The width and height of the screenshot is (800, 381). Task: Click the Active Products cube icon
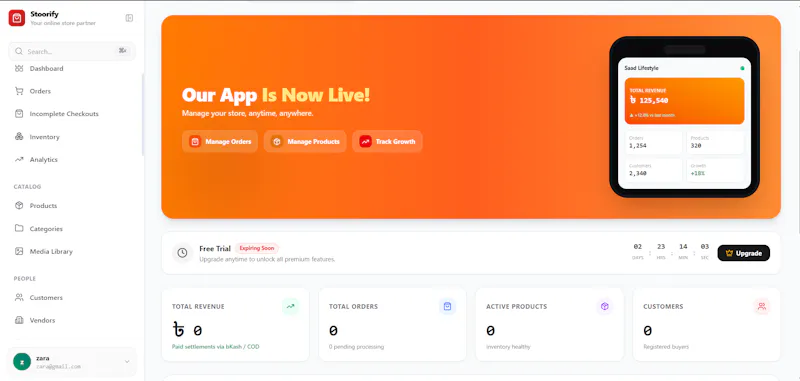click(605, 307)
